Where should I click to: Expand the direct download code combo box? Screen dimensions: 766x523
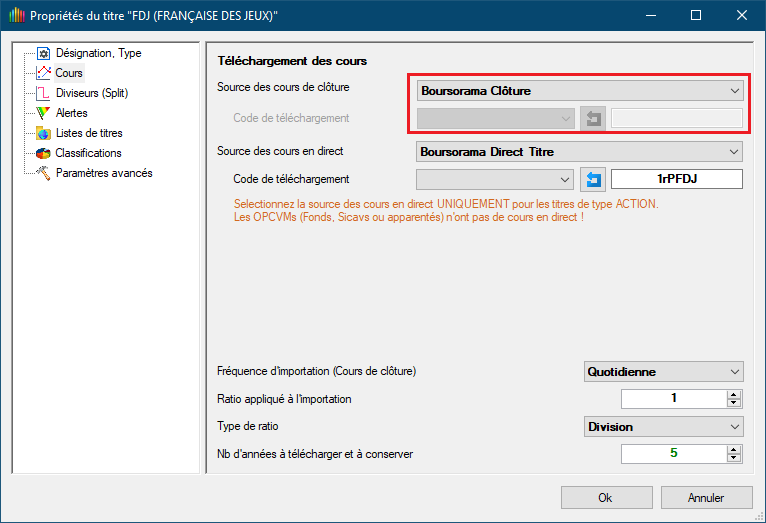(494, 179)
